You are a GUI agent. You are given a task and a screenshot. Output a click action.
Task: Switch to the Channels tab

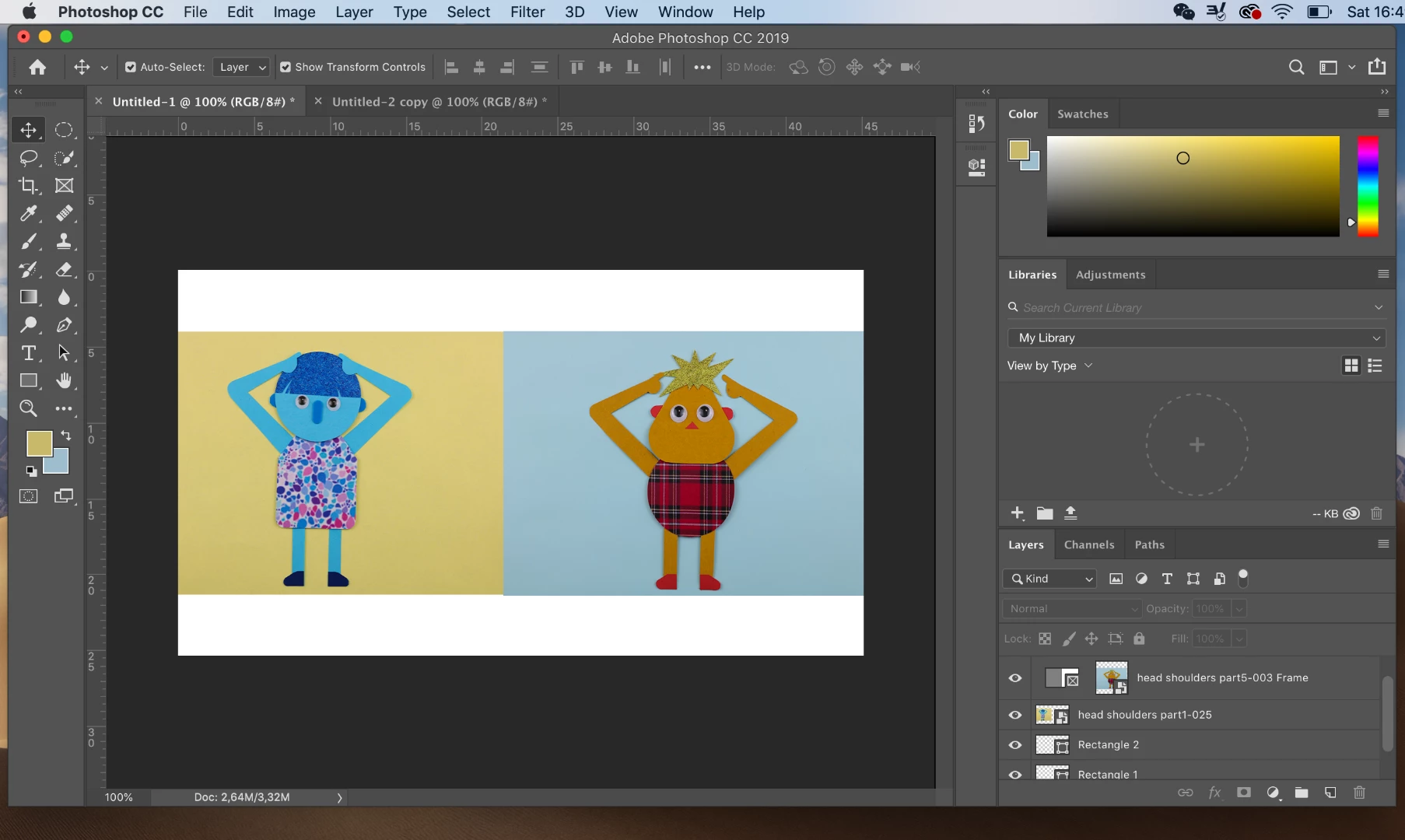[1088, 544]
